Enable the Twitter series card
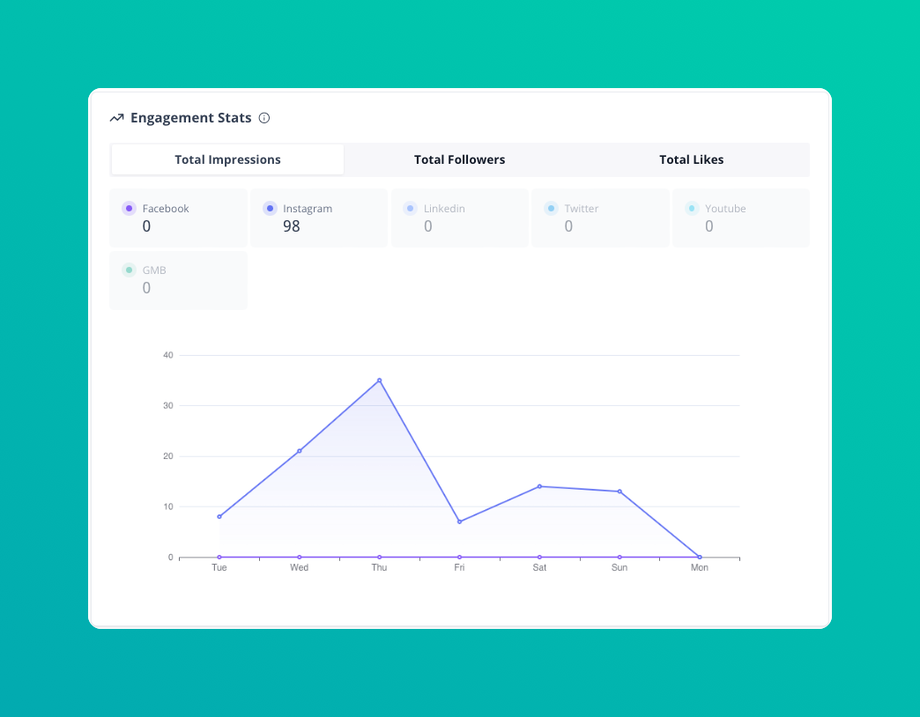920x717 pixels. (x=600, y=218)
